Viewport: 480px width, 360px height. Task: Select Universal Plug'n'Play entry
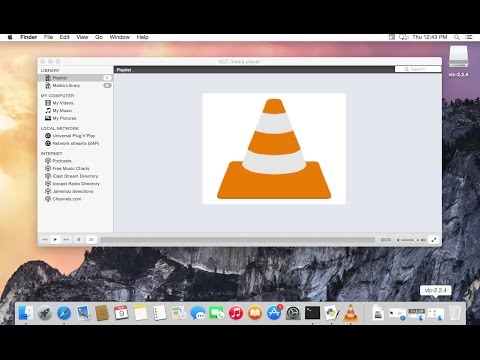tap(75, 136)
